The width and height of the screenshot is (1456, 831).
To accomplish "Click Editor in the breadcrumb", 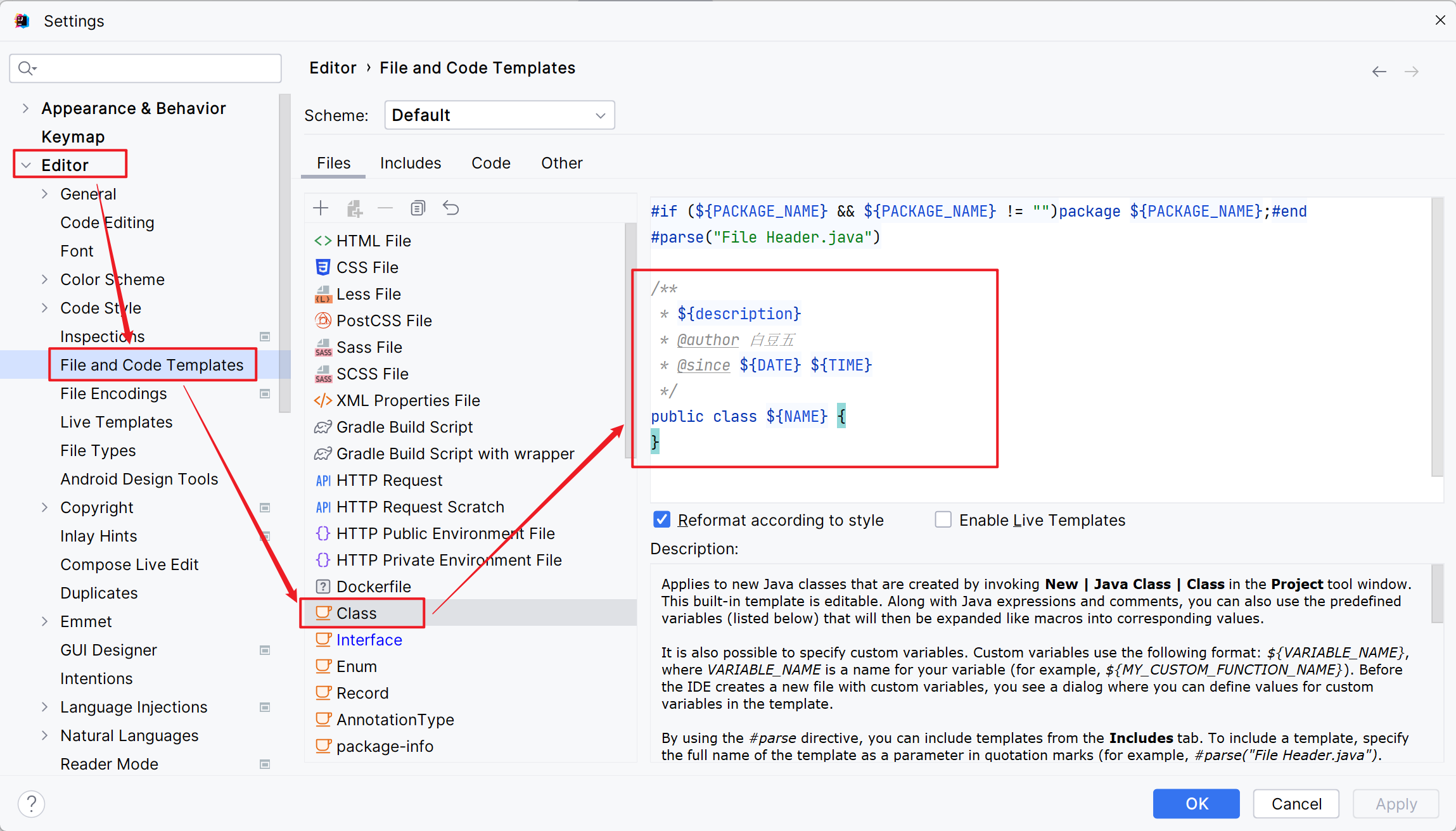I will click(x=333, y=68).
